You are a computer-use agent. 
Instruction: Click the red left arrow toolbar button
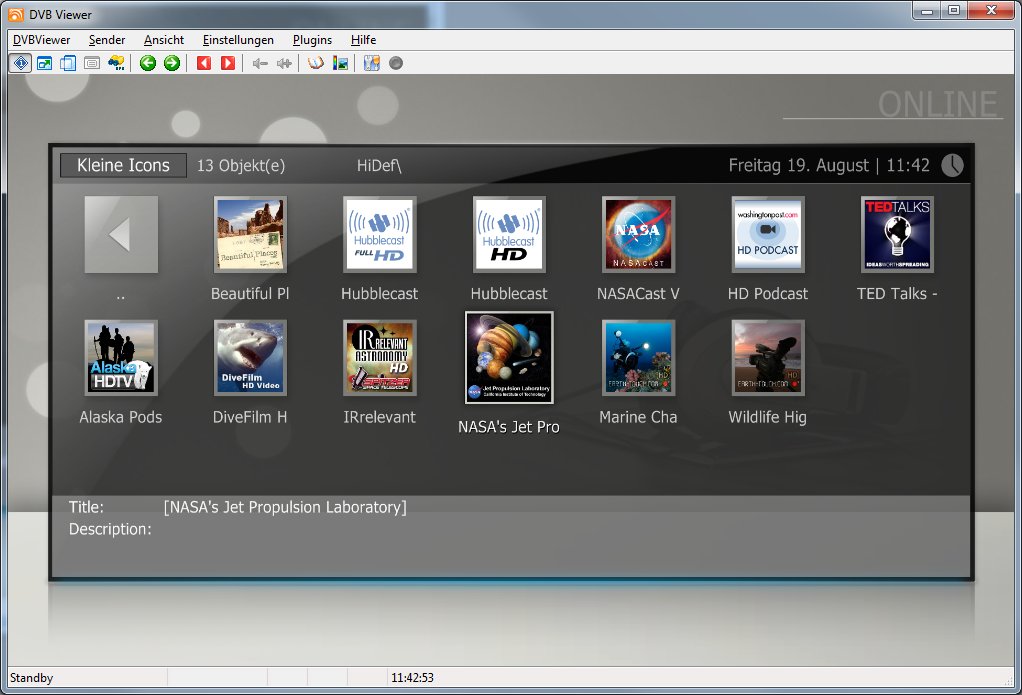tap(204, 63)
